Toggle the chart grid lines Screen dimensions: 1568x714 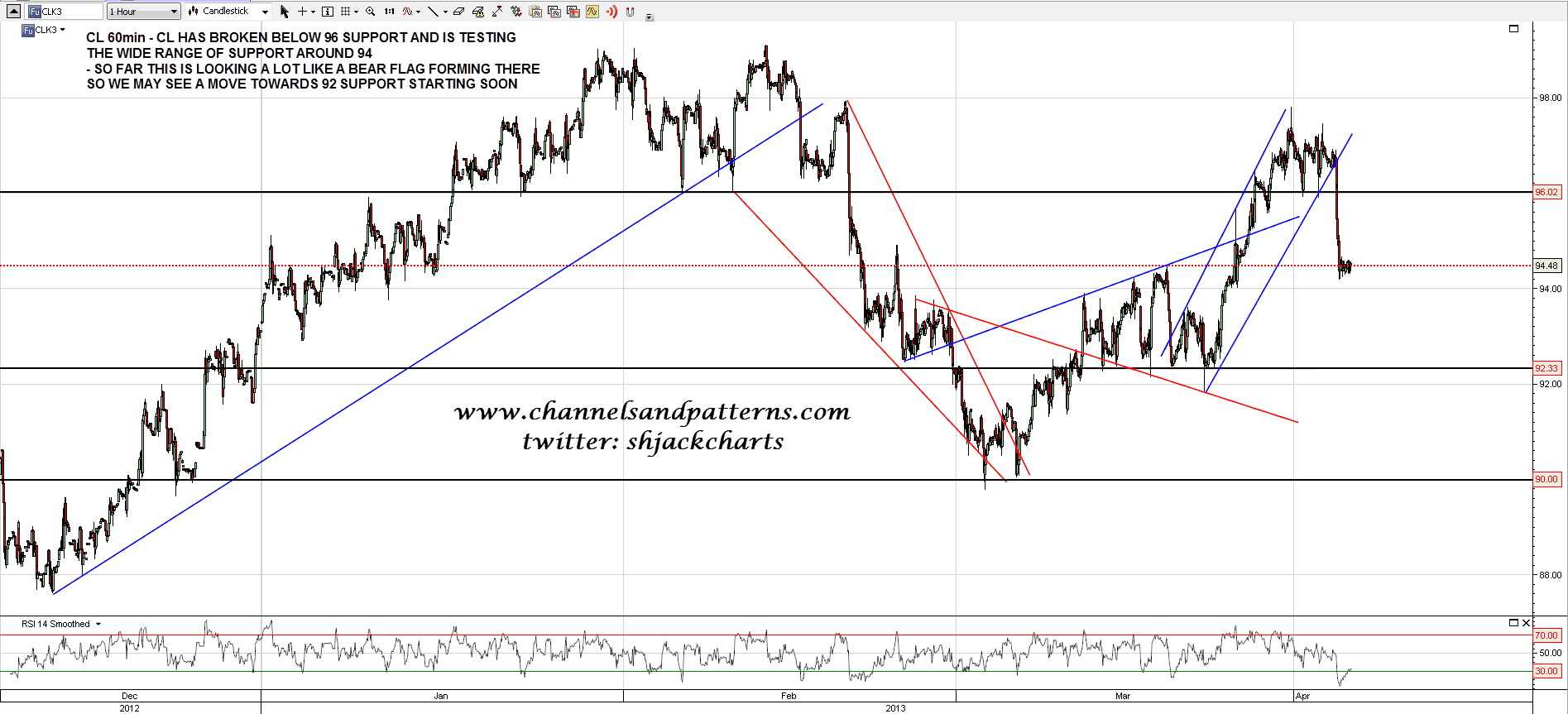346,12
